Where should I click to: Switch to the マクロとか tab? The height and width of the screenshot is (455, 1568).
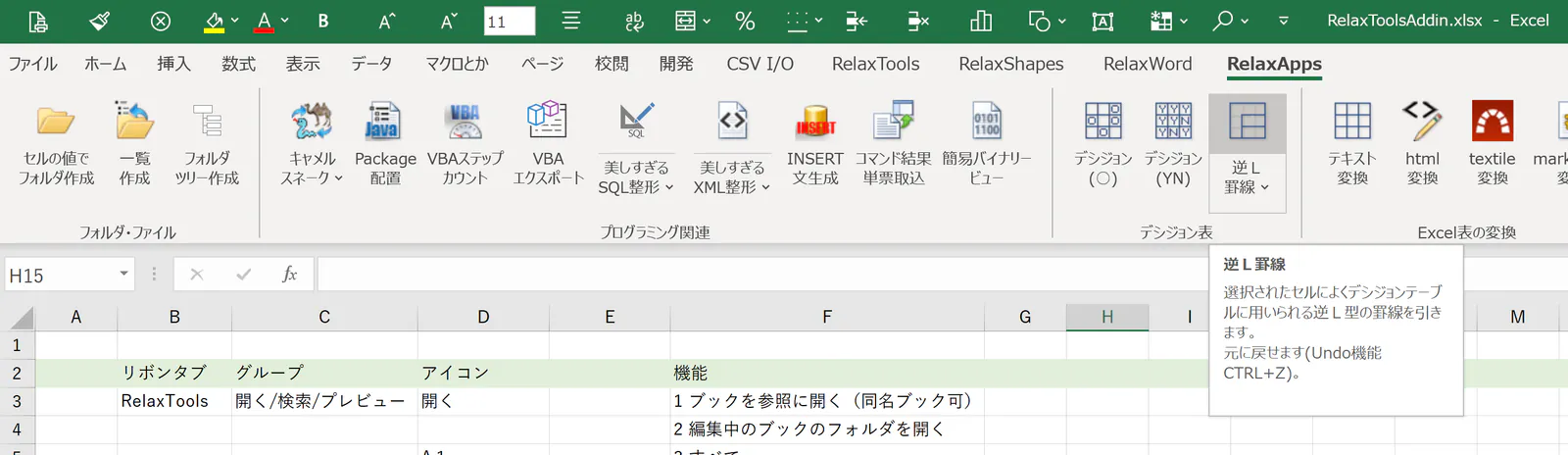point(457,64)
